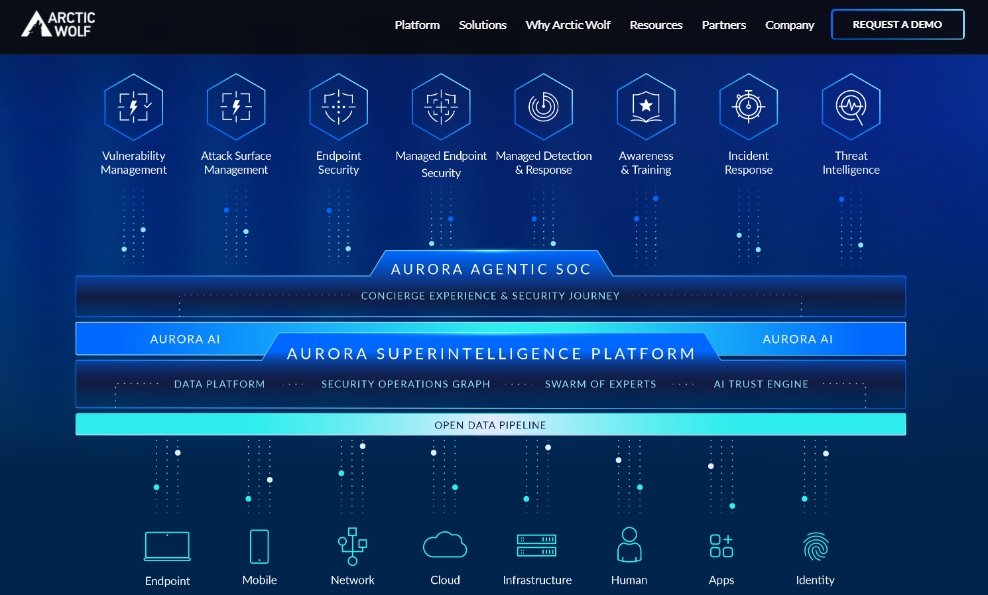Screen dimensions: 988x595
Task: Click Concierge Experience & Security Journey bar
Action: point(490,296)
